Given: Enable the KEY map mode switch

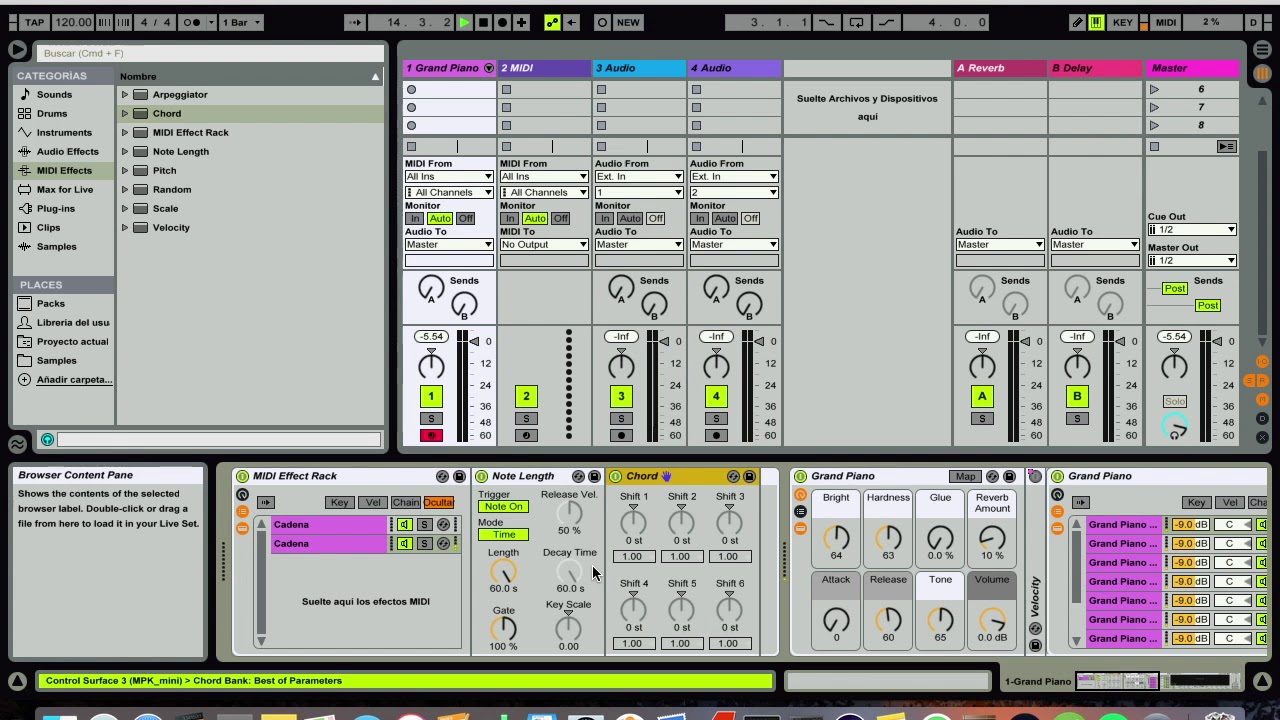Looking at the screenshot, I should [1123, 22].
